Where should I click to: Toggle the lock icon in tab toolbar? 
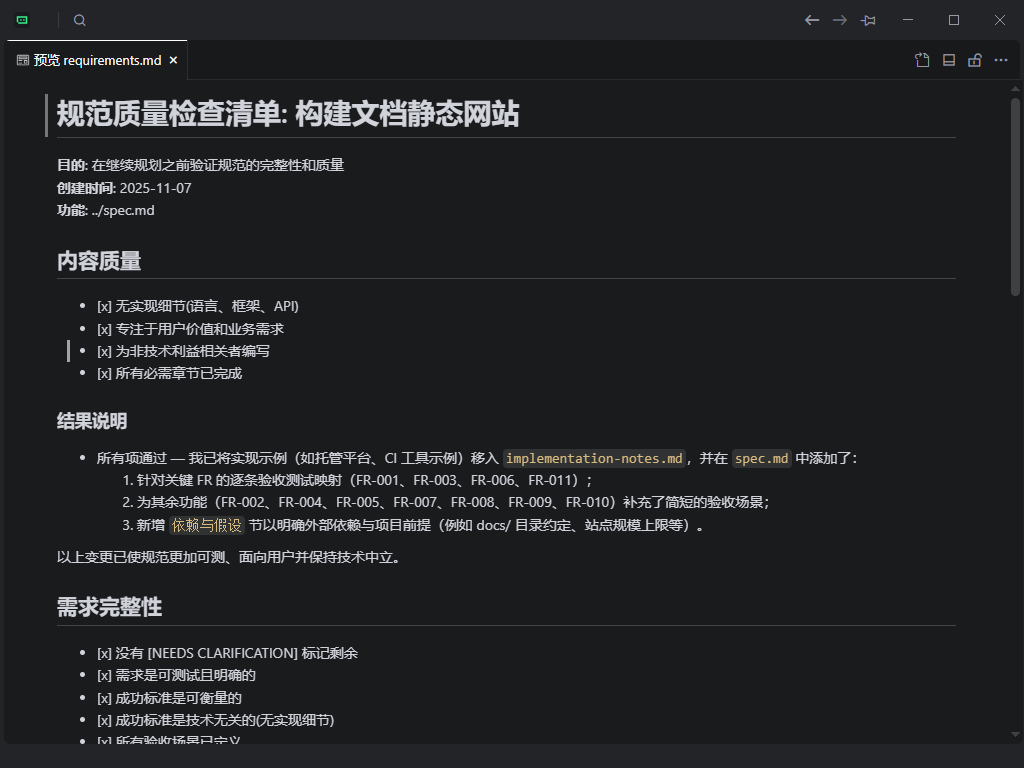tap(975, 60)
